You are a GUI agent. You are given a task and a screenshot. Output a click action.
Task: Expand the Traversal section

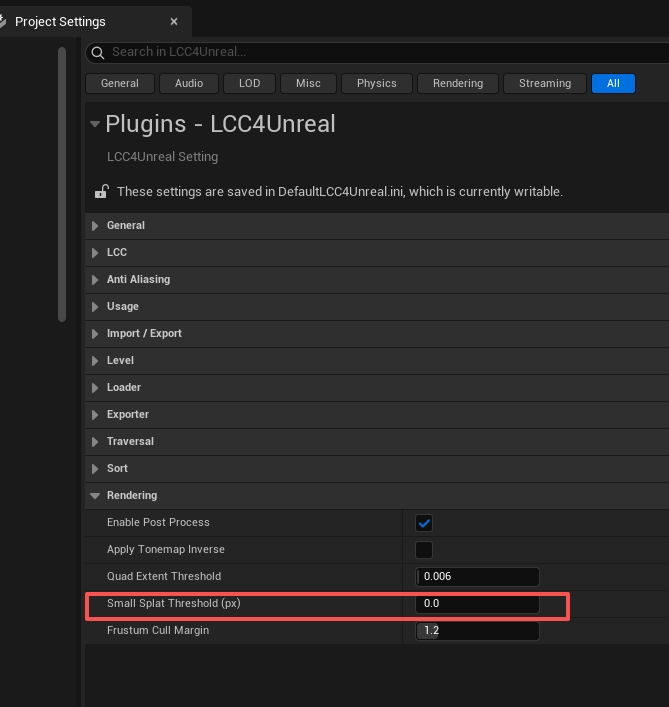[x=95, y=442]
